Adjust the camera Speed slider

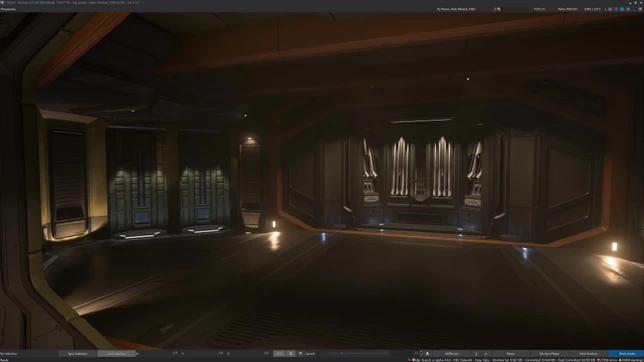pos(357,353)
